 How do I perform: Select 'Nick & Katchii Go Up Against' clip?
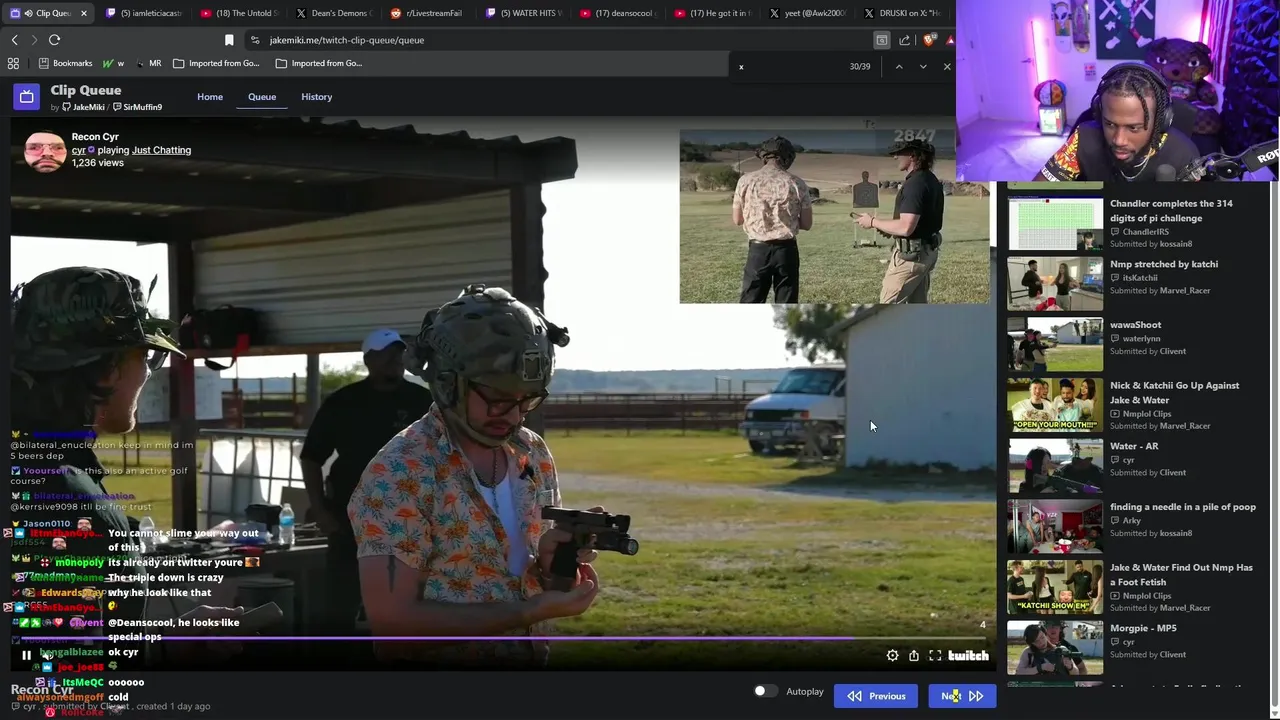[1133, 405]
